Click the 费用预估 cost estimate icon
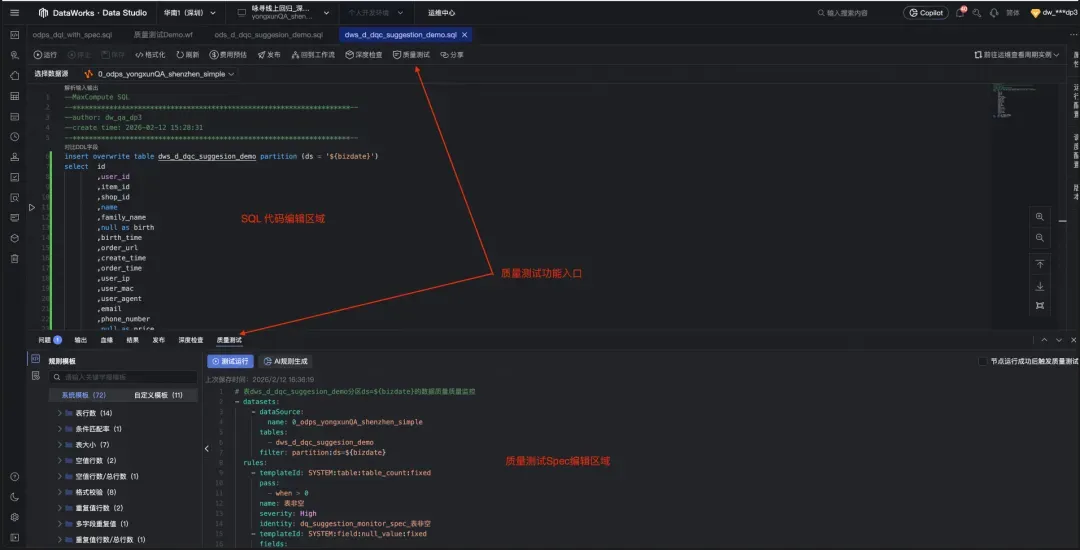1080x550 pixels. 214,55
